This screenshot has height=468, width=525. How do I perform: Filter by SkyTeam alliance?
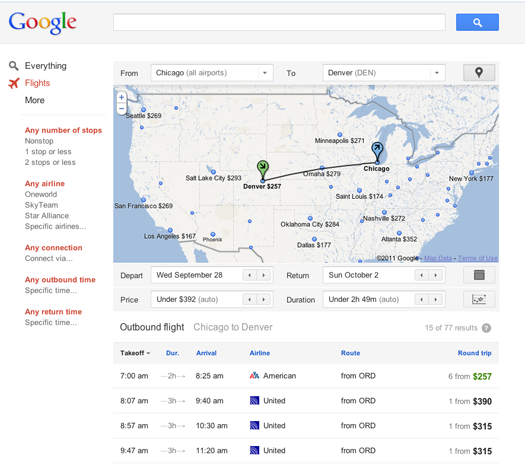(x=41, y=205)
